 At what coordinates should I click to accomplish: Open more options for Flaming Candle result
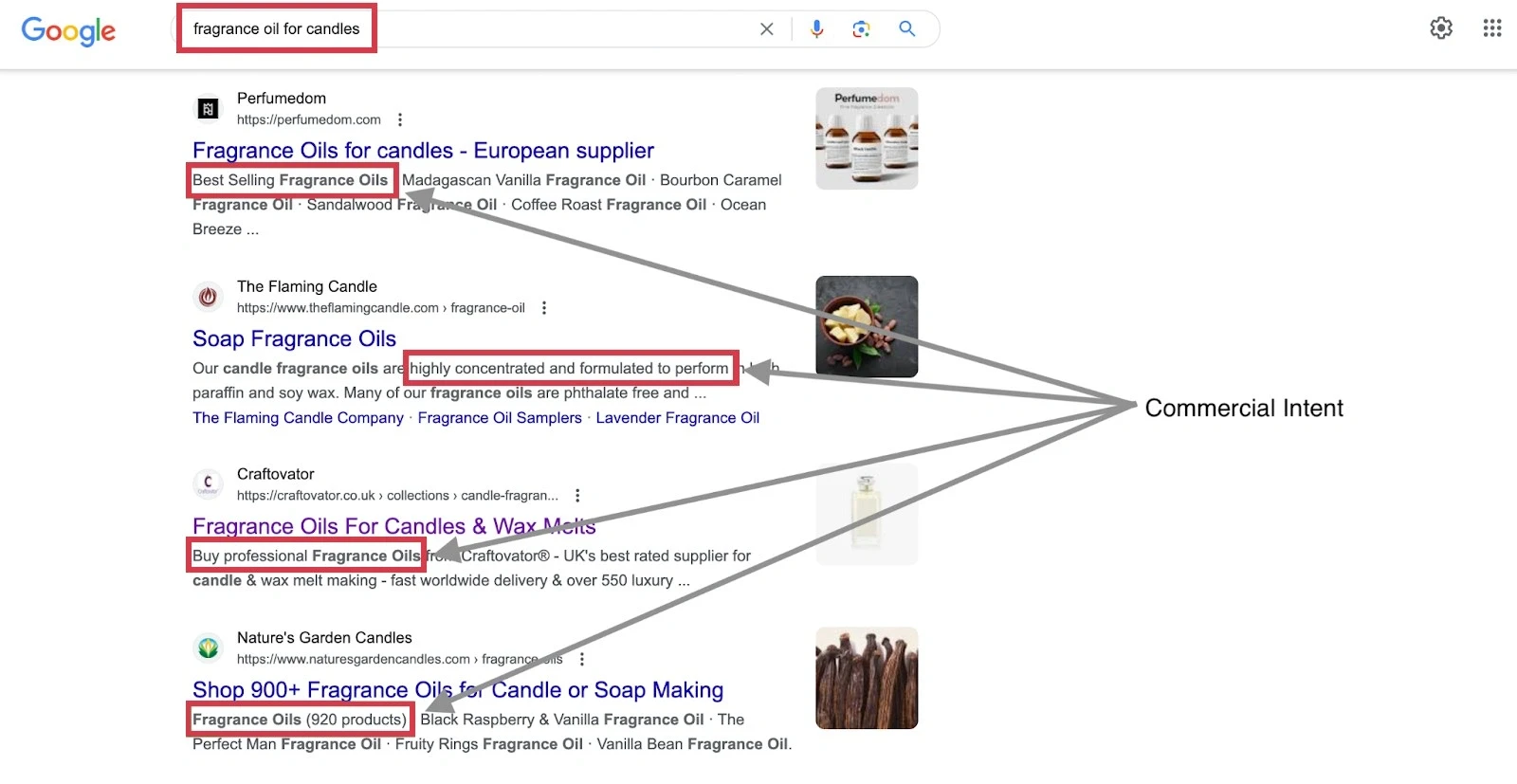point(544,308)
